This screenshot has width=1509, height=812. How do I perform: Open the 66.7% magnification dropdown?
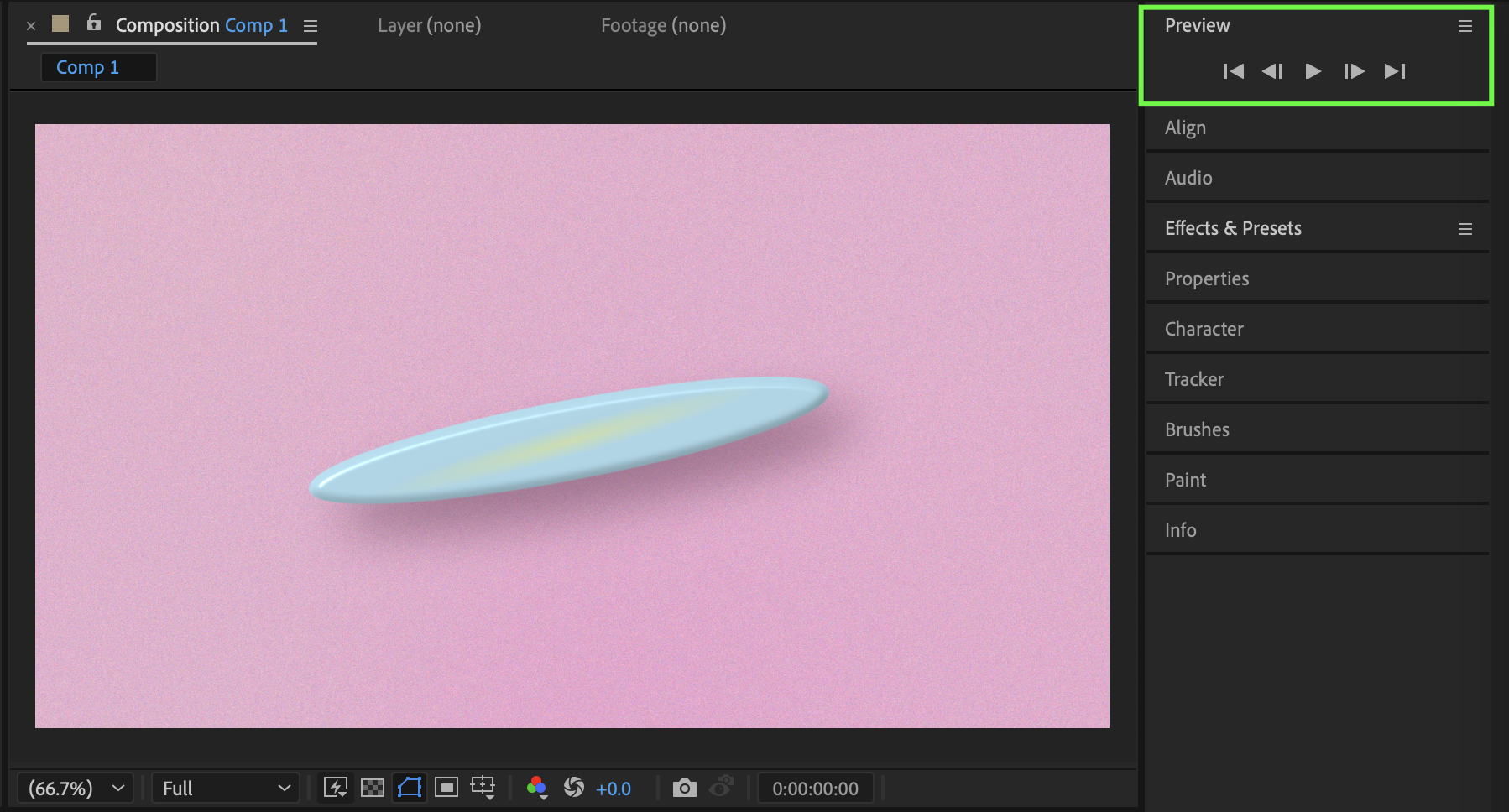click(x=75, y=789)
